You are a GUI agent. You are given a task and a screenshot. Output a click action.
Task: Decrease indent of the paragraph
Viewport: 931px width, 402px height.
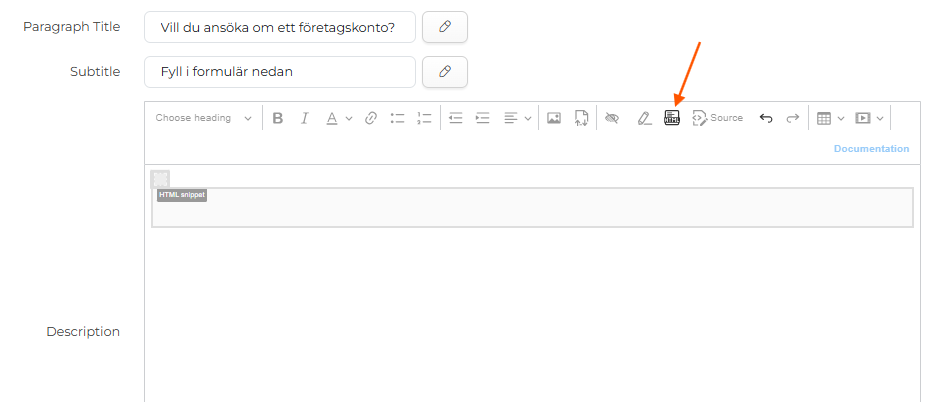[x=455, y=118]
